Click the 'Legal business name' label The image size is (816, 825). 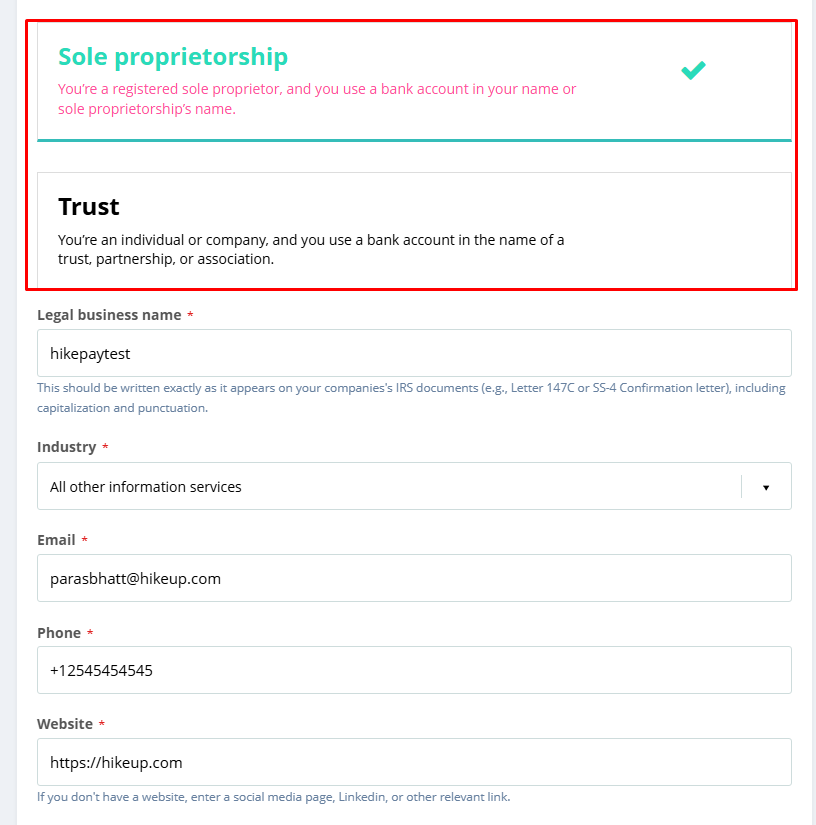pos(109,315)
